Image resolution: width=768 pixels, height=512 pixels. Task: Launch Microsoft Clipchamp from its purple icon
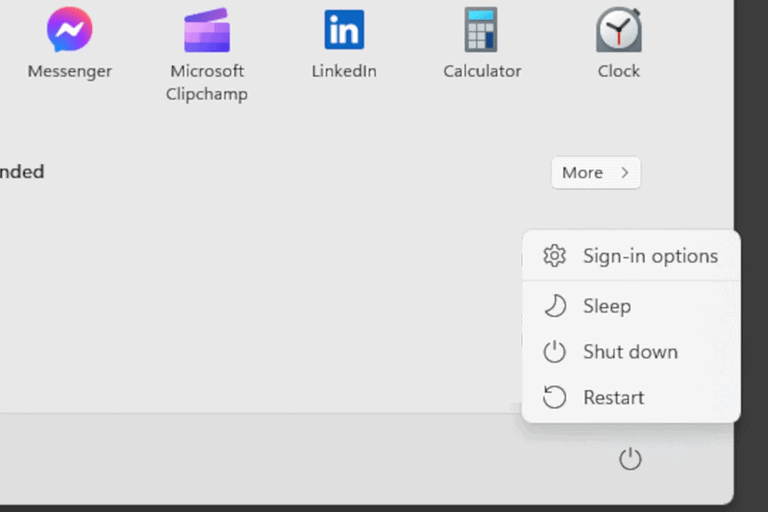click(x=207, y=30)
